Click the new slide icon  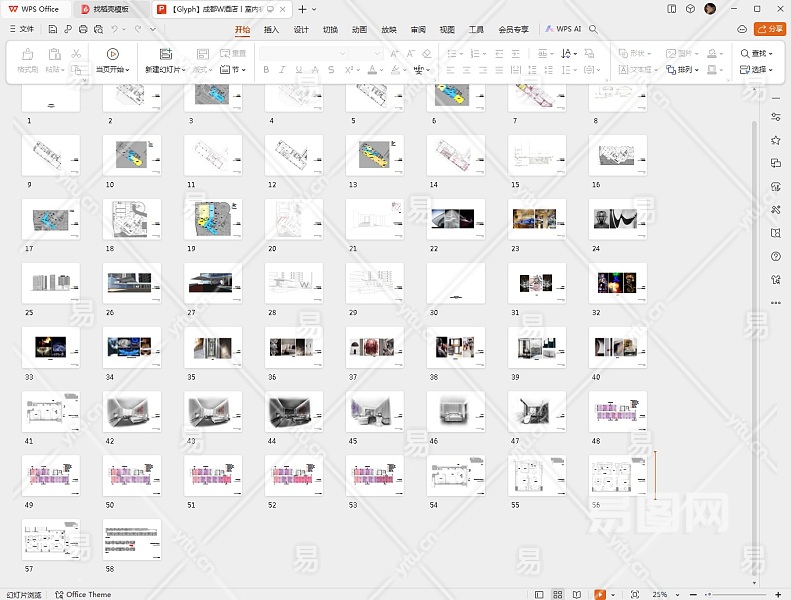[165, 54]
